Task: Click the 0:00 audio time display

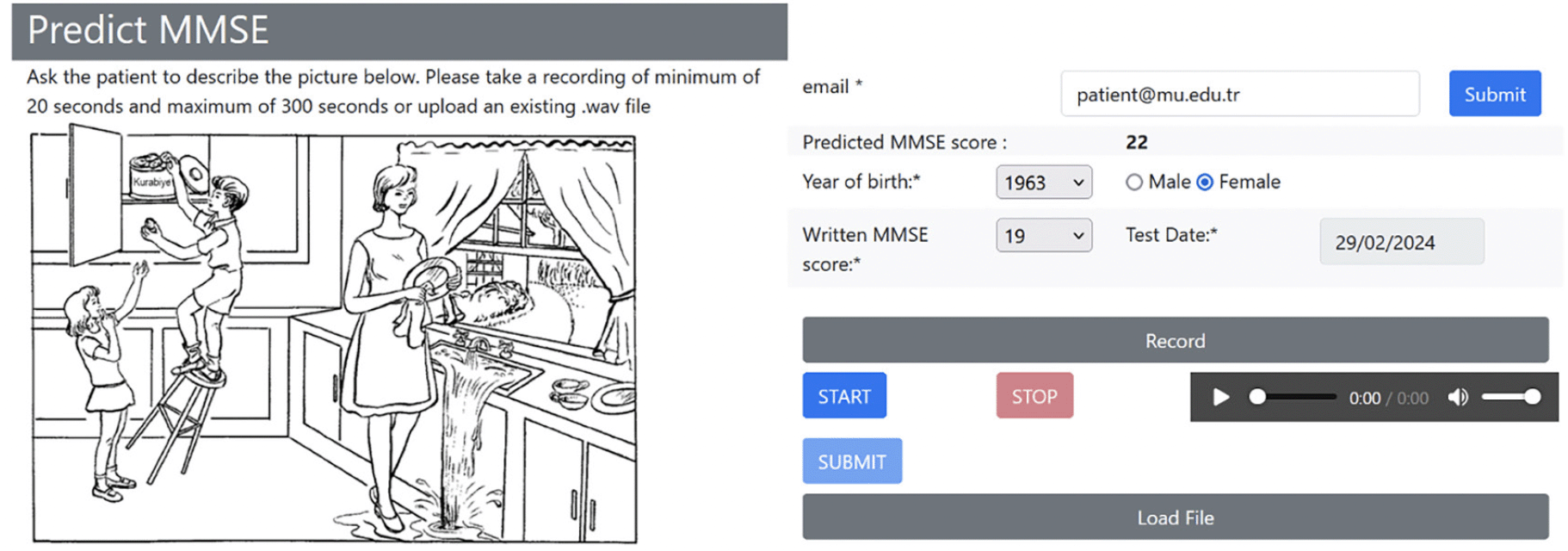Action: coord(1388,398)
